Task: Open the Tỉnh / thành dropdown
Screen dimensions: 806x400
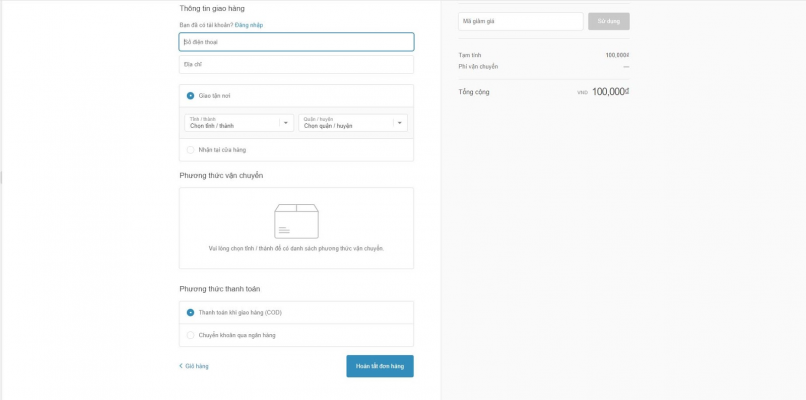Action: (239, 123)
